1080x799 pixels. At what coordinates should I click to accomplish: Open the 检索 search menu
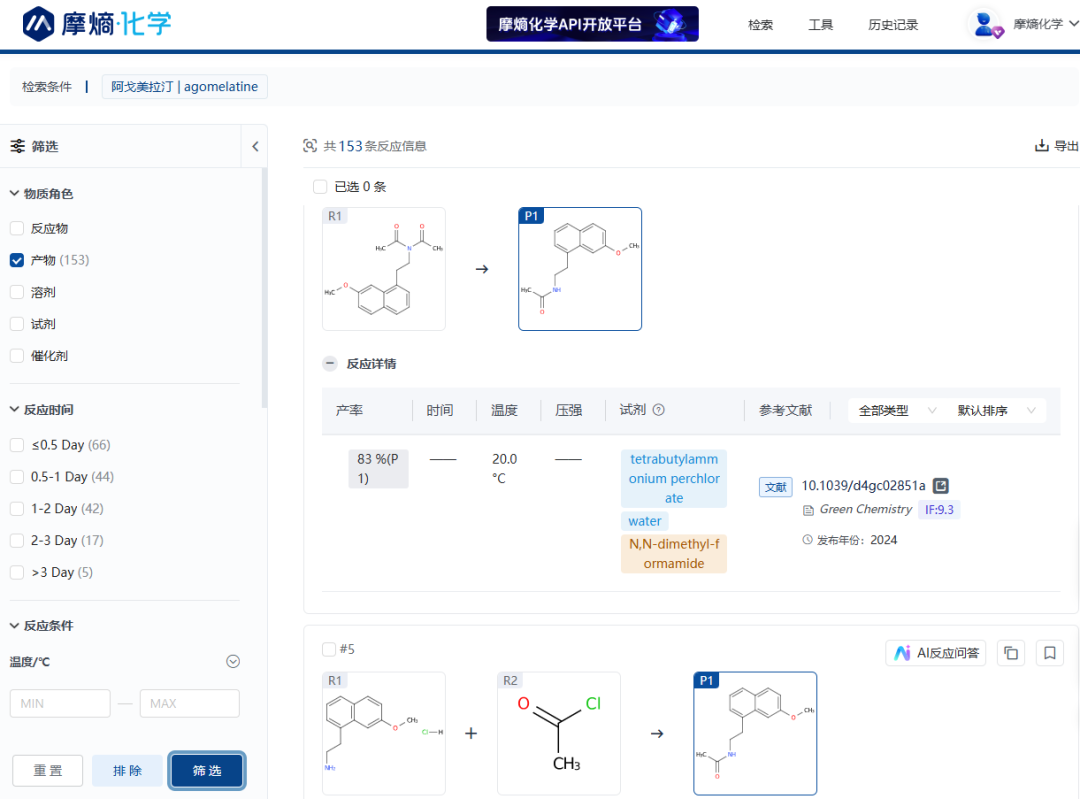click(760, 25)
